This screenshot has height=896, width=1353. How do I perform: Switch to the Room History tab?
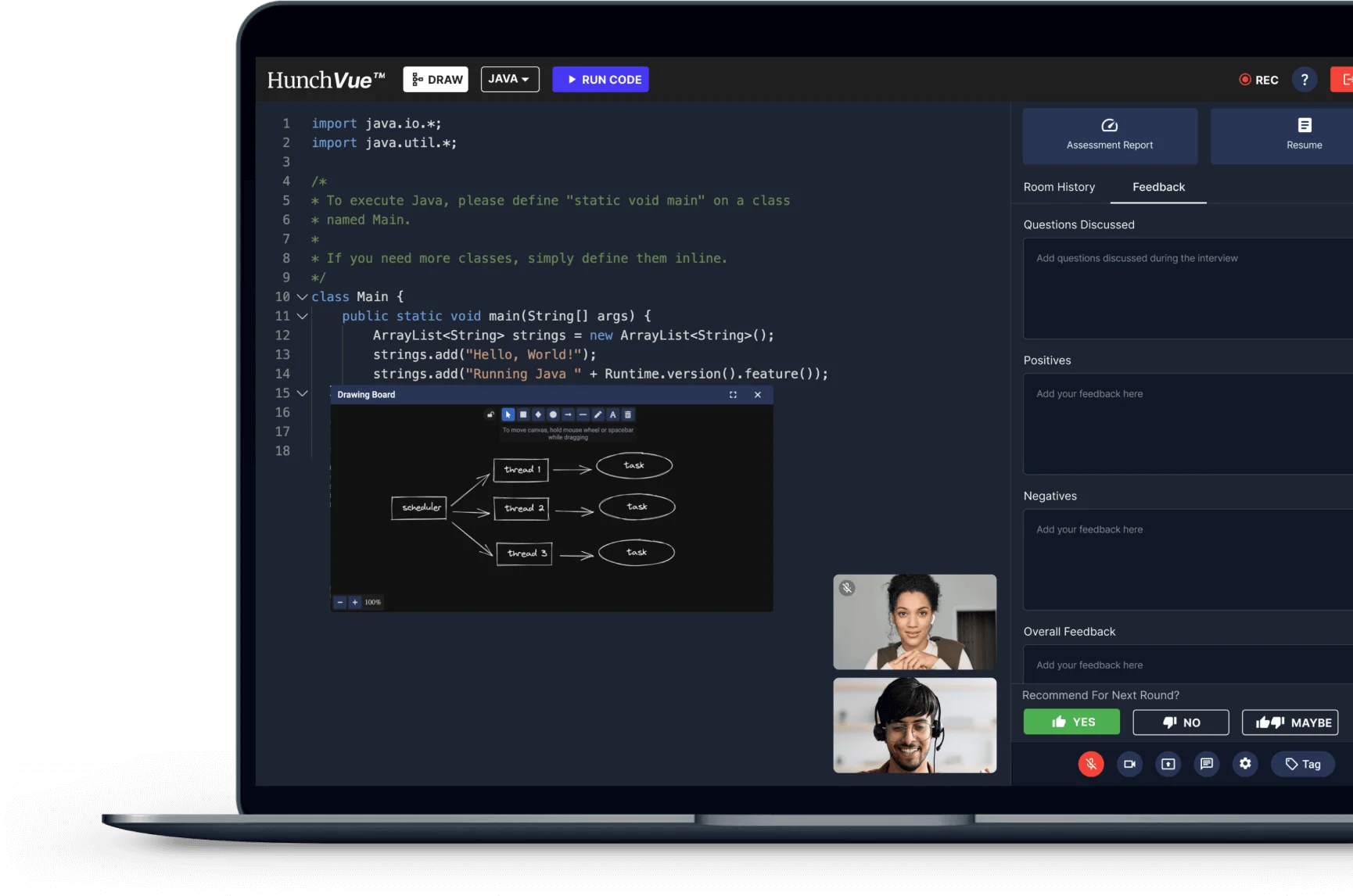[1059, 187]
